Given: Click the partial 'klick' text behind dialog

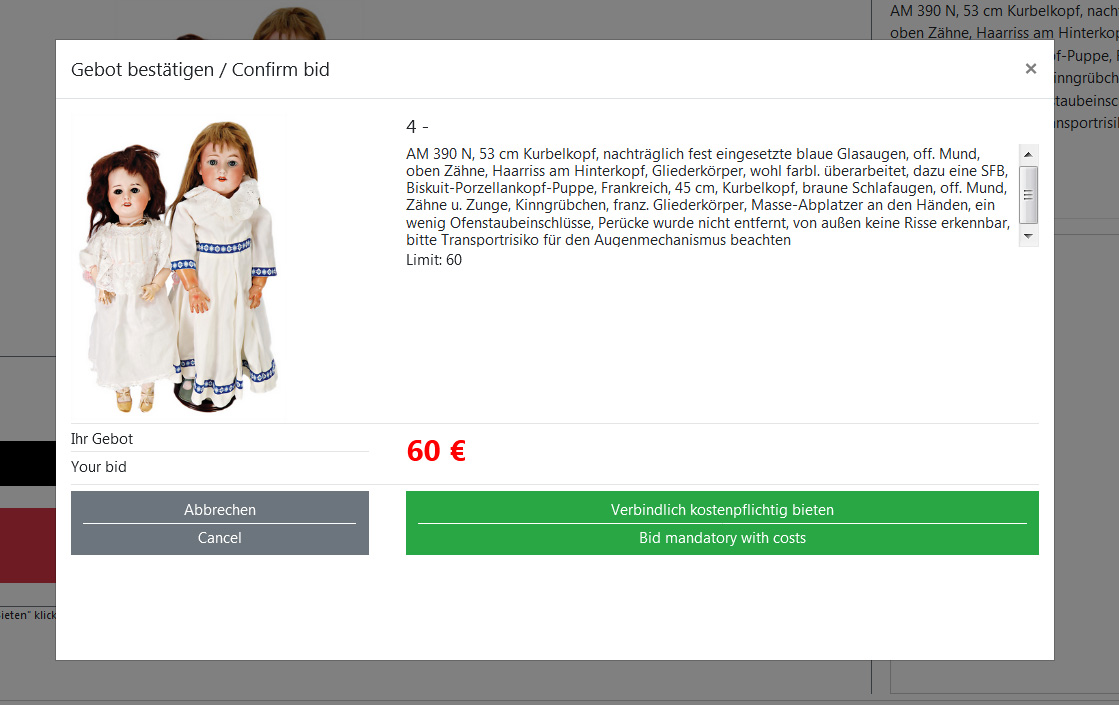Looking at the screenshot, I should 44,615.
